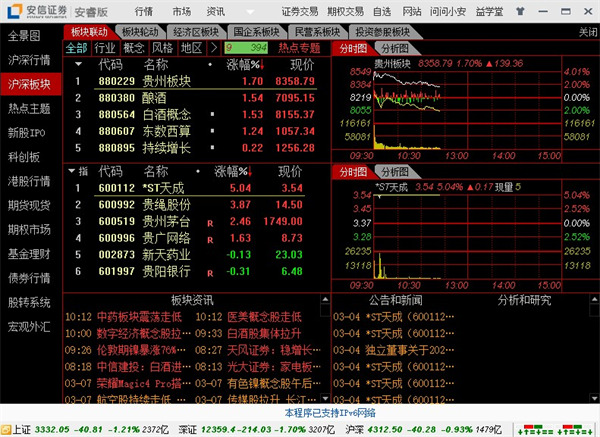The width and height of the screenshot is (600, 437).
Task: Click the Essence Securities logo icon
Action: coord(14,11)
